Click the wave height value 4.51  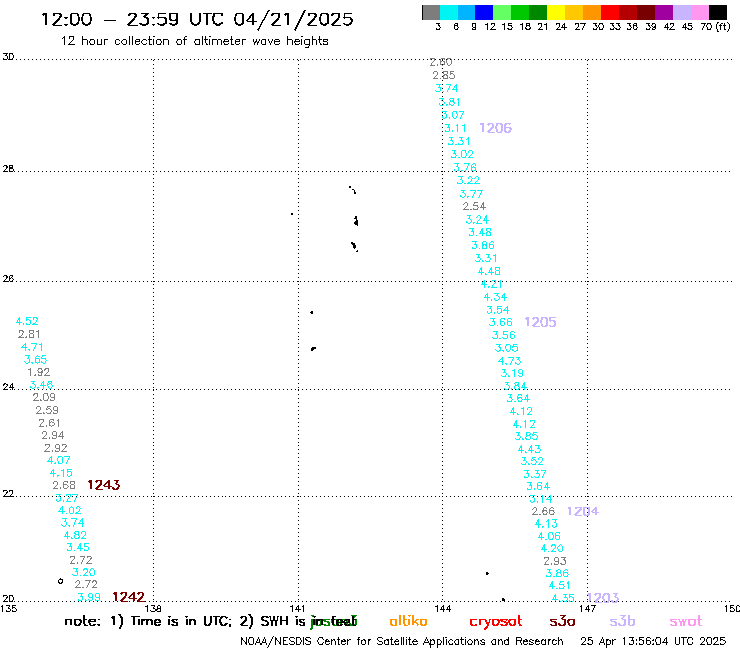[x=560, y=585]
